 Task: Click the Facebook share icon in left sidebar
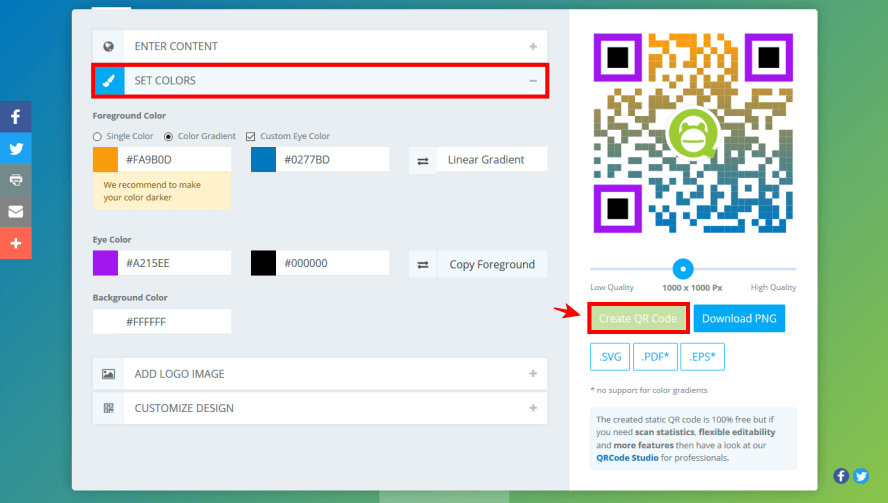tap(15, 116)
